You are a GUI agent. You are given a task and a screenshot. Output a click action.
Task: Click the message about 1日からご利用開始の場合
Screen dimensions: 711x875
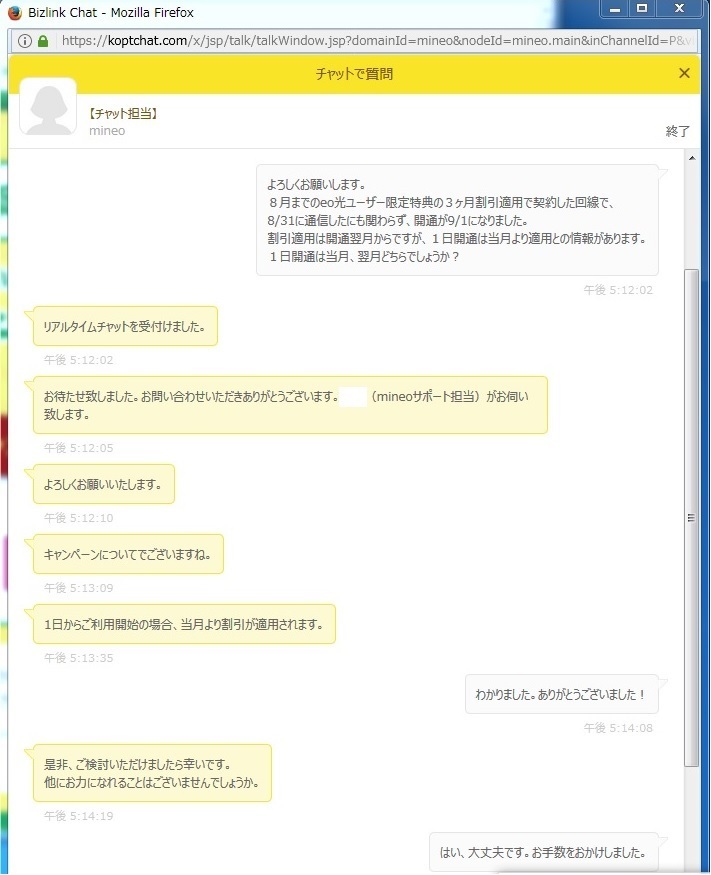(184, 624)
